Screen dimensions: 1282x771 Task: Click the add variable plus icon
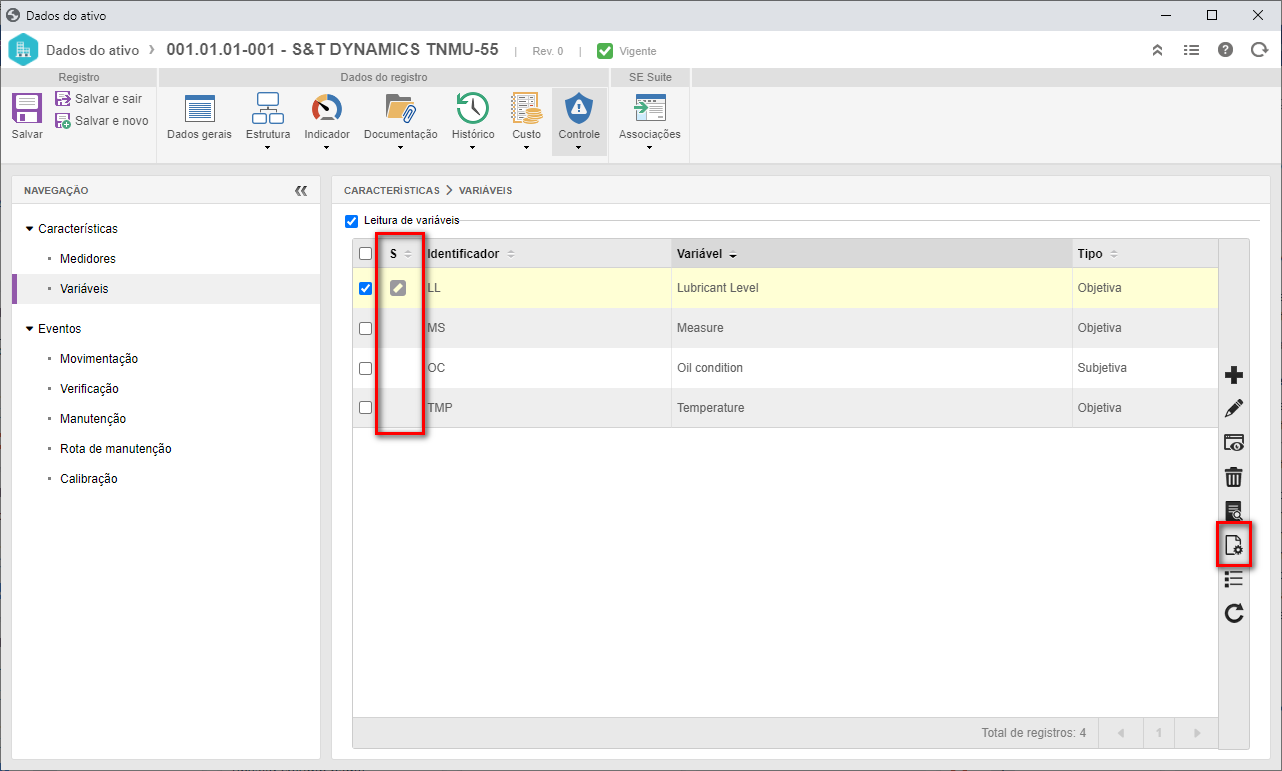[x=1234, y=375]
